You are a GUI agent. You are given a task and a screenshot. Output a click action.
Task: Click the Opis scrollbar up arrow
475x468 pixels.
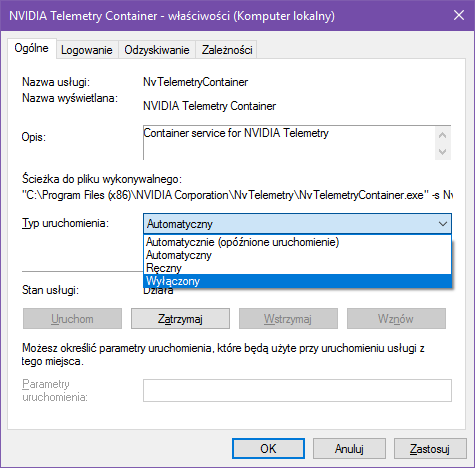pos(443,135)
